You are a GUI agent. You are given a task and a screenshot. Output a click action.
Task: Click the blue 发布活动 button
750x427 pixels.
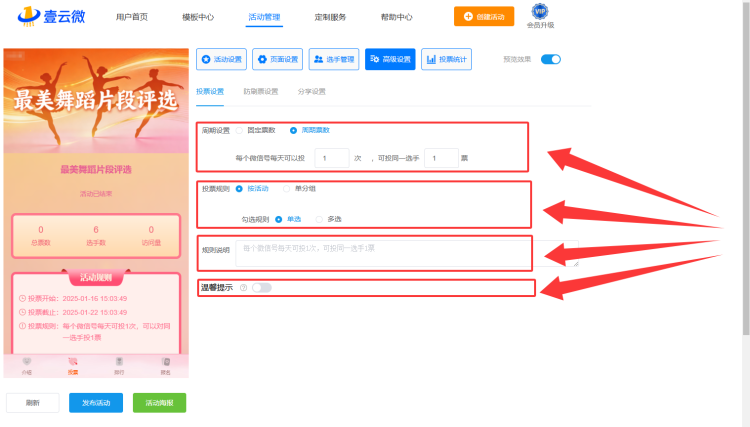pyautogui.click(x=96, y=403)
